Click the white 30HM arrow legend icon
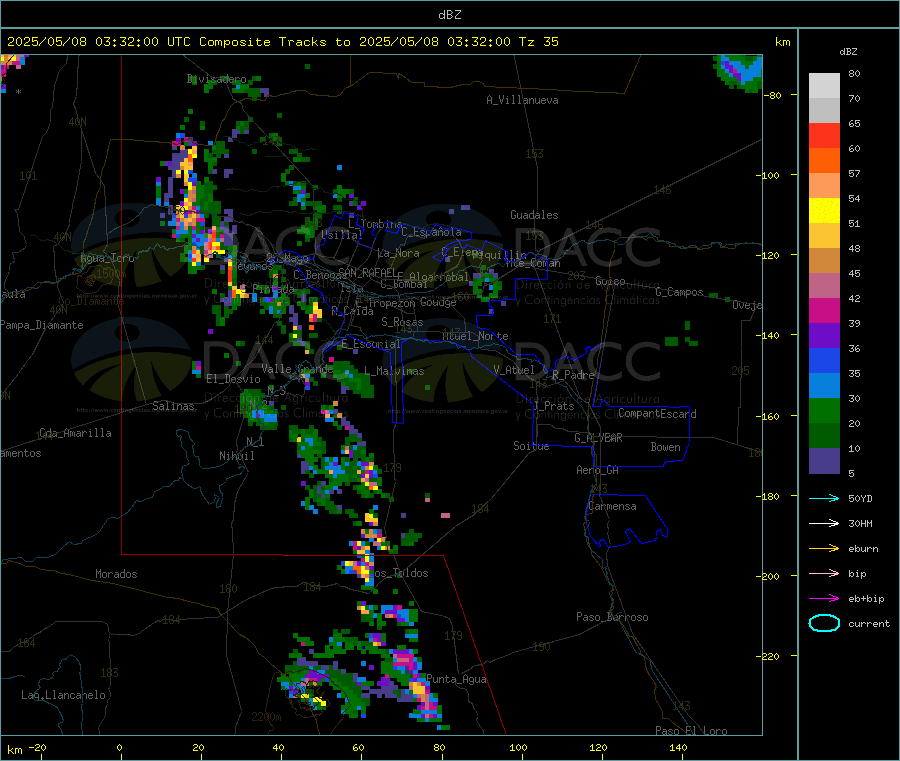 pyautogui.click(x=824, y=523)
